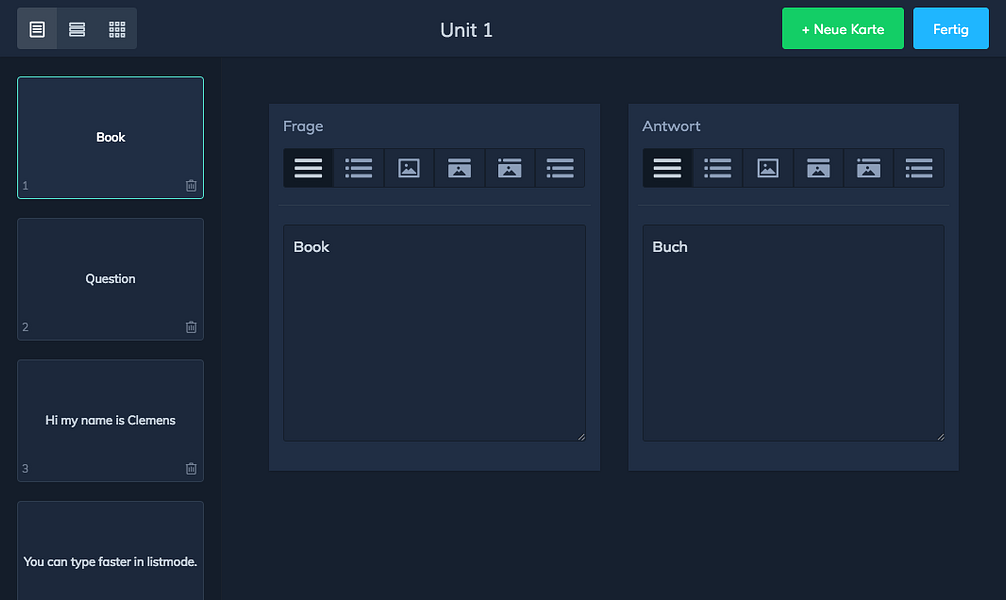1006x600 pixels.
Task: Delete the Question card using its trash icon
Action: (x=191, y=327)
